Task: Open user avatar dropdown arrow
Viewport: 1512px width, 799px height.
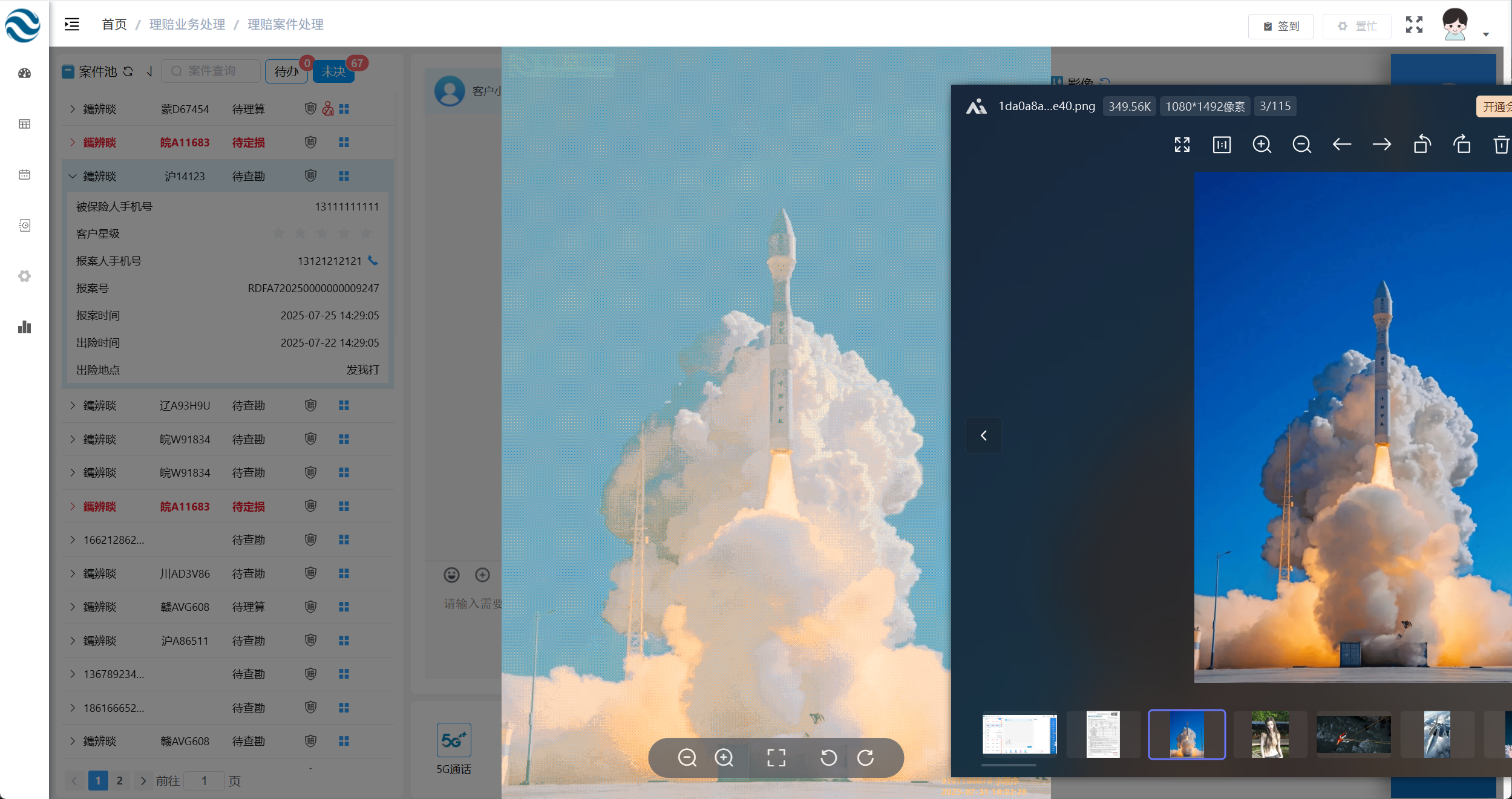Action: click(x=1485, y=34)
